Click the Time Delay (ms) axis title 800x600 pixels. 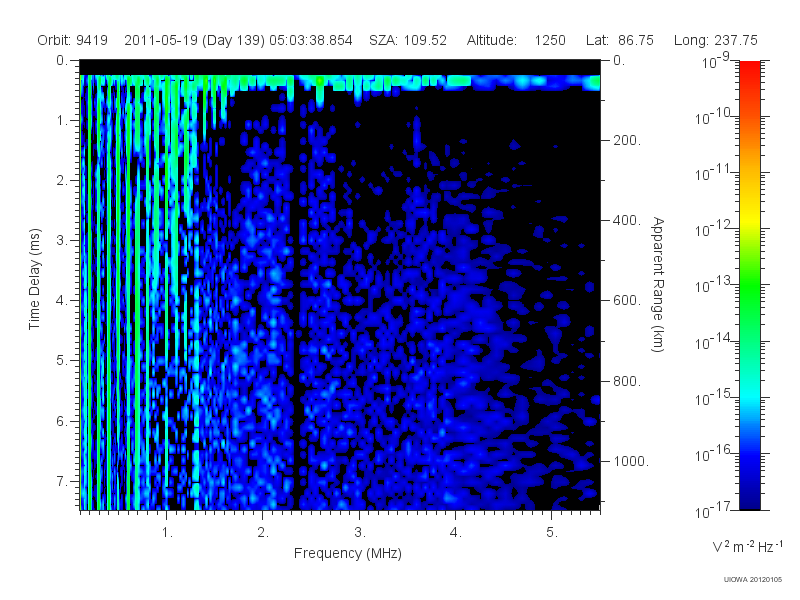34,279
